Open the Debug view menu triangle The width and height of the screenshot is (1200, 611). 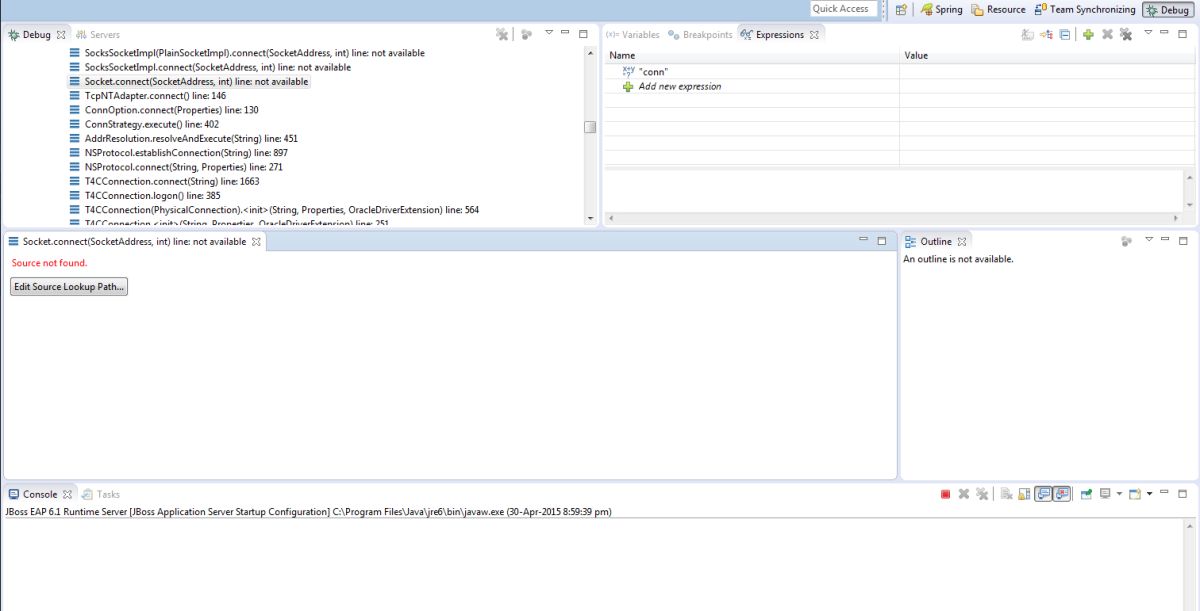tap(549, 33)
